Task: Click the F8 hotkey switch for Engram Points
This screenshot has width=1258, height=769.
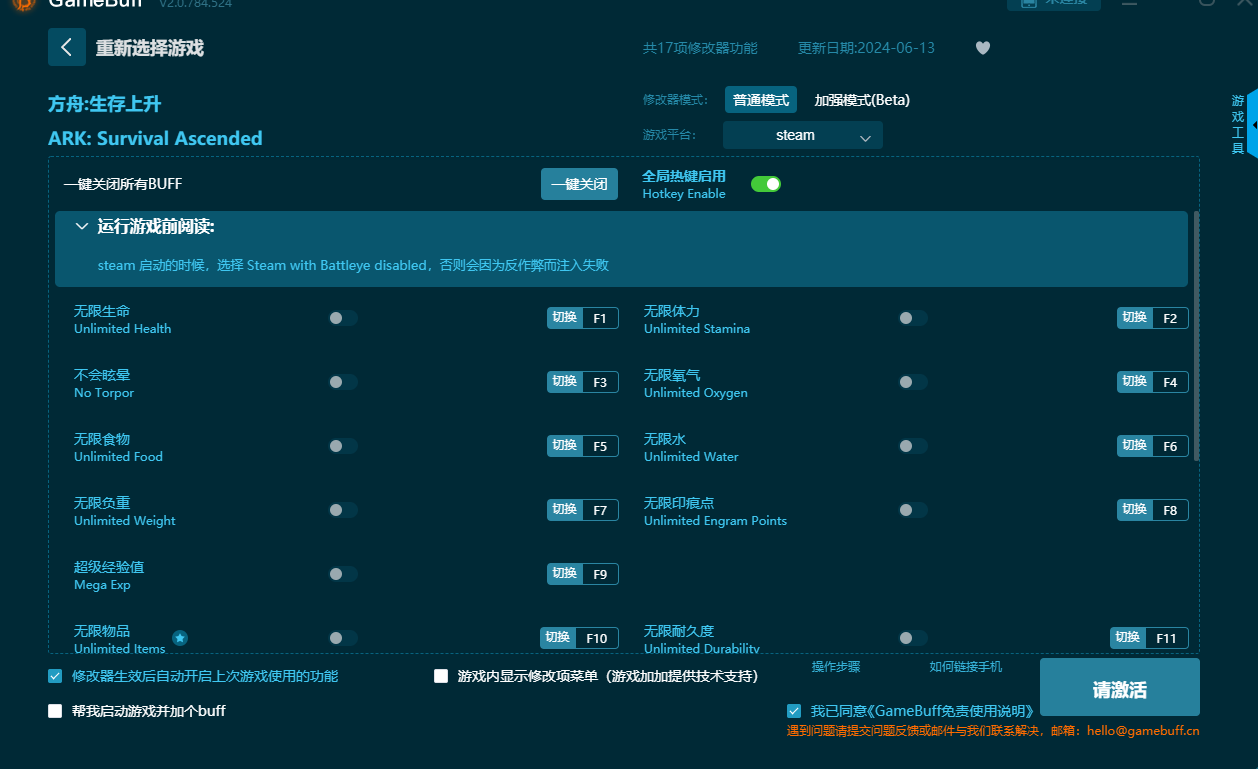Action: coord(1152,510)
